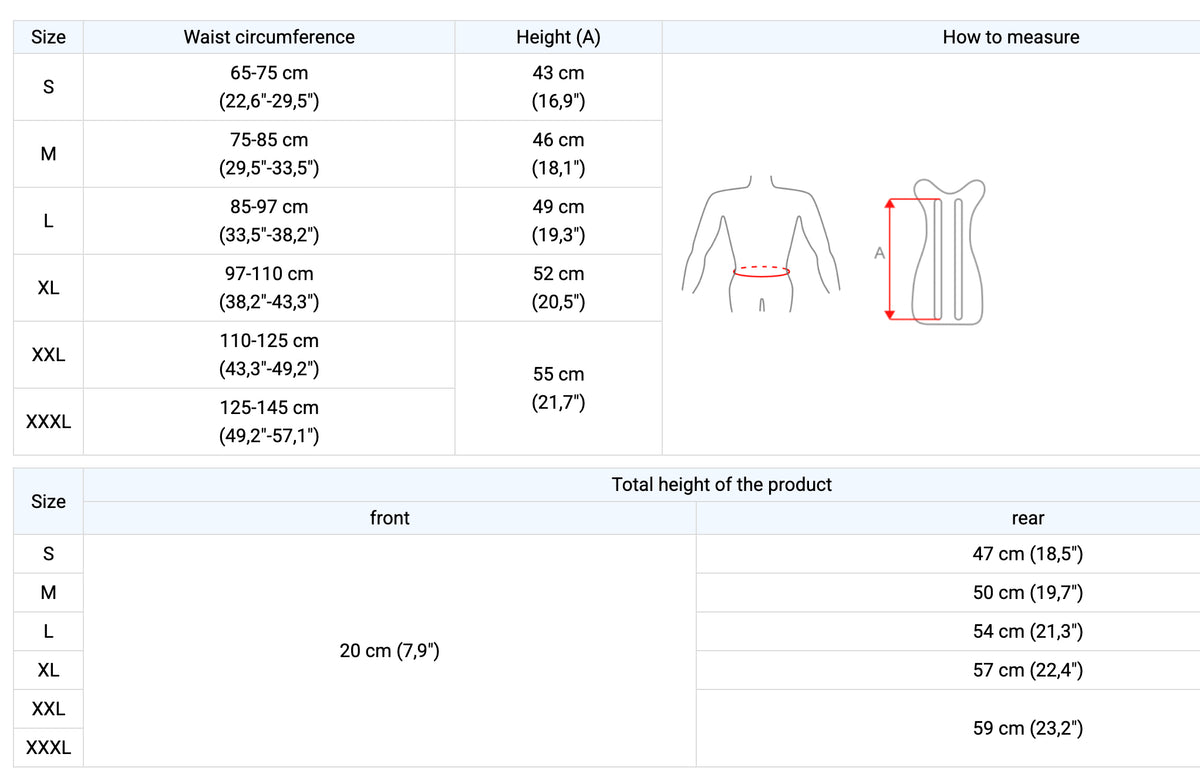The height and width of the screenshot is (774, 1200).
Task: Click the '47 cm (18,5")' rear height
Action: coord(1028,554)
